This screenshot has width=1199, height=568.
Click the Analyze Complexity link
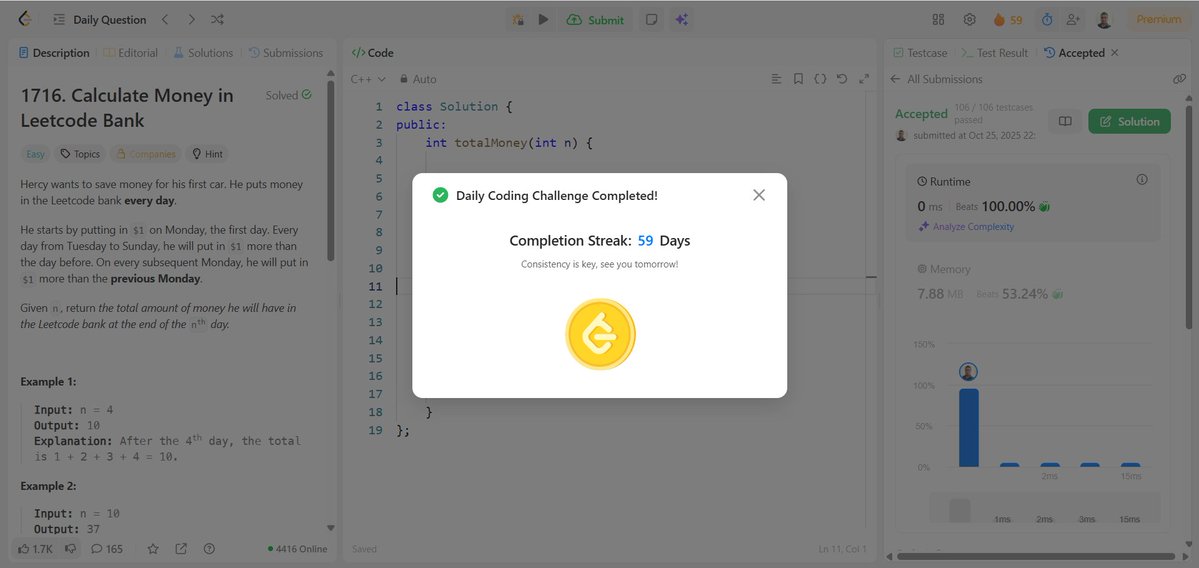point(967,226)
